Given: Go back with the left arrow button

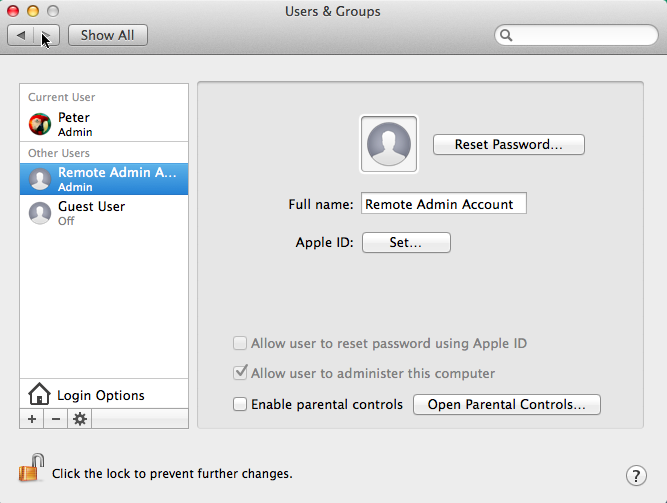Looking at the screenshot, I should coord(21,35).
